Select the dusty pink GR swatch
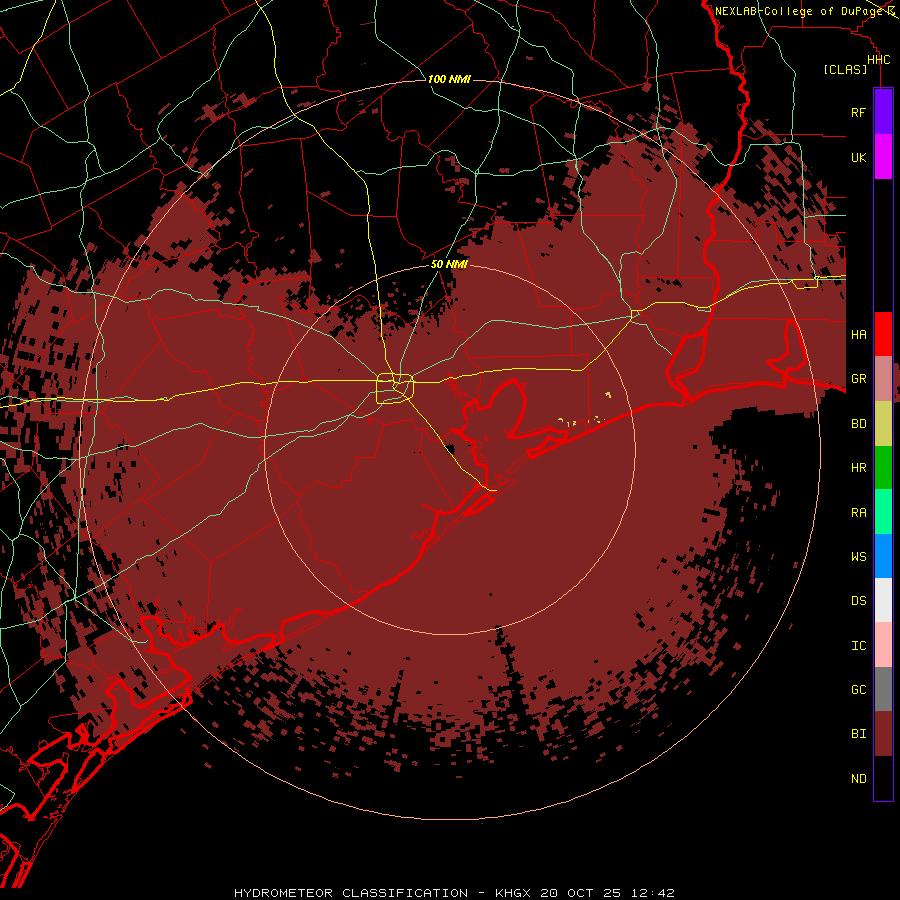 click(883, 379)
